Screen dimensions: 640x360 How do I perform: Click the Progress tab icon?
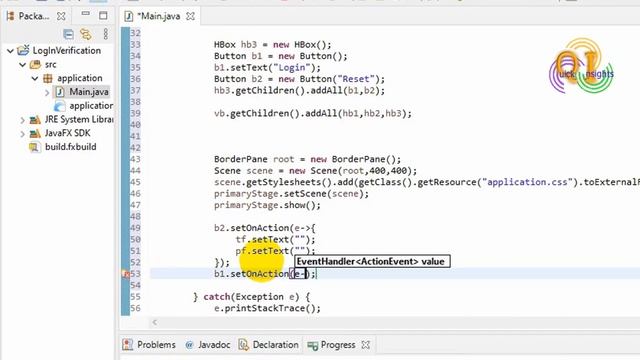point(313,346)
